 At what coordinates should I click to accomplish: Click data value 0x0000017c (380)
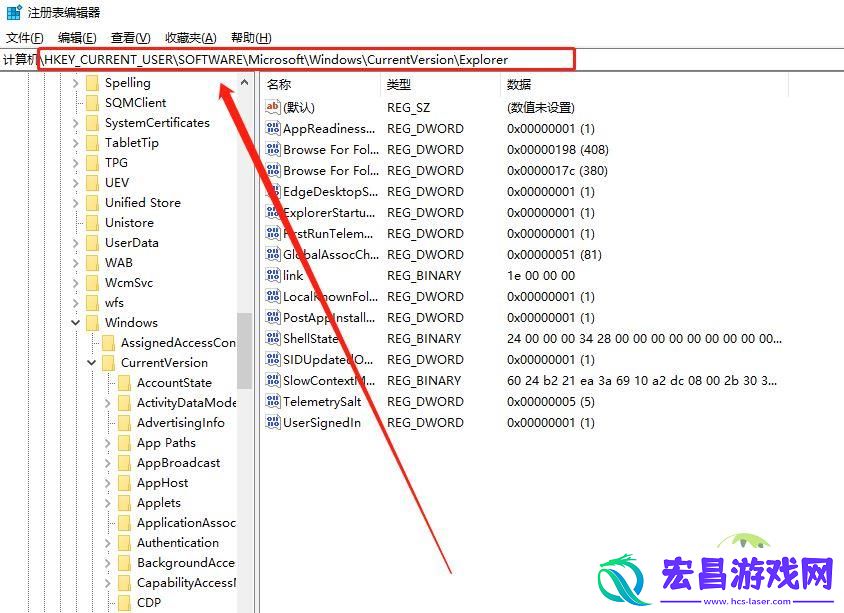point(557,171)
